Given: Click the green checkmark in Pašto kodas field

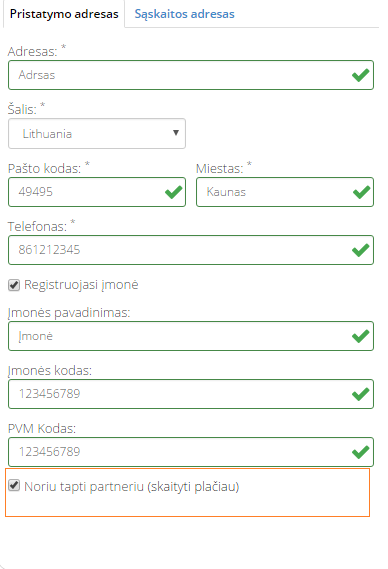Looking at the screenshot, I should [173, 192].
